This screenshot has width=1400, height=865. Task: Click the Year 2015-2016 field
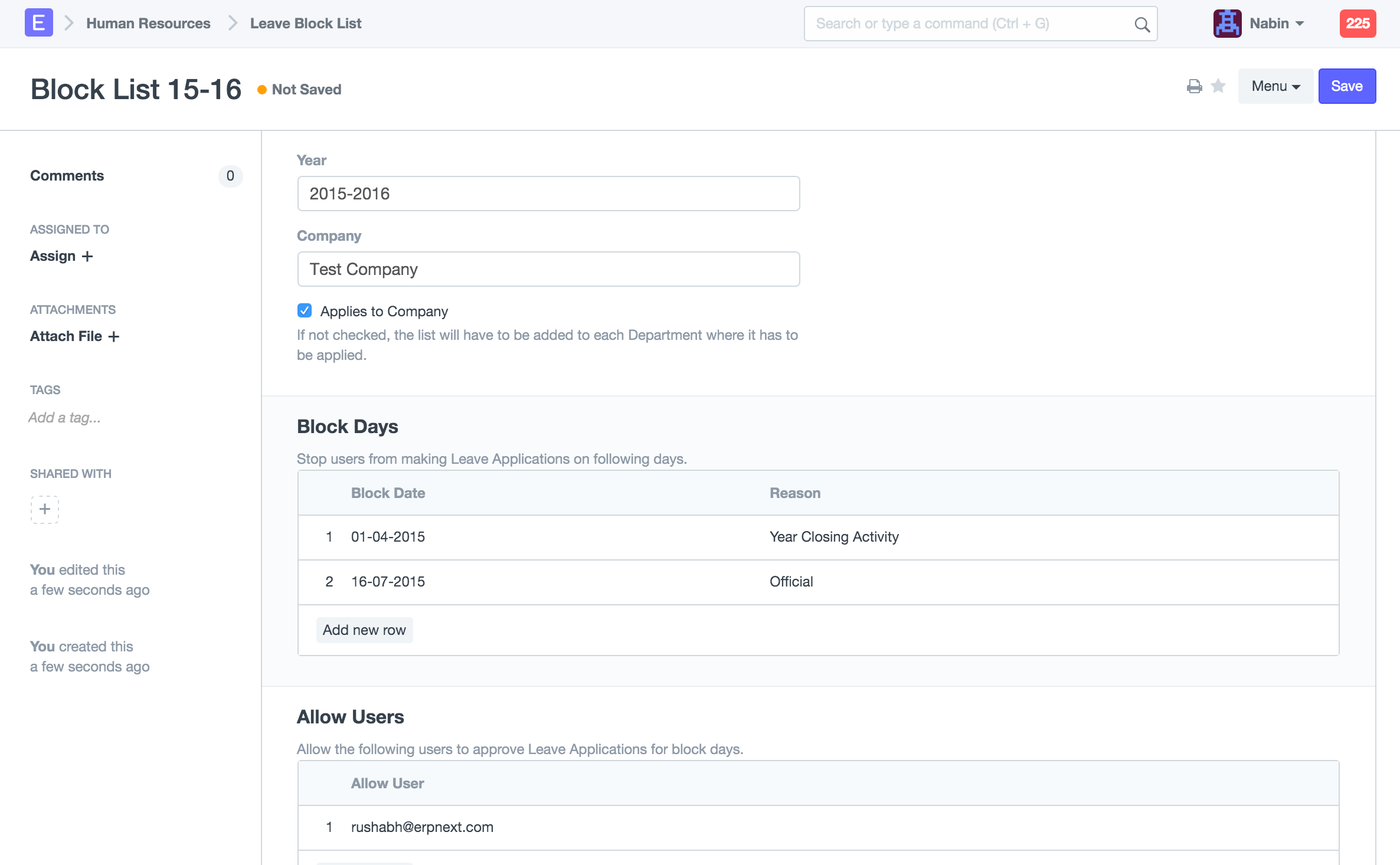pyautogui.click(x=548, y=194)
